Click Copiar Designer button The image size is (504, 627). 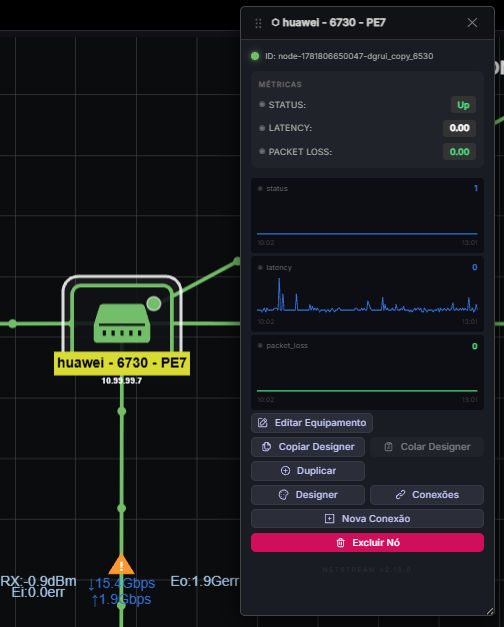coord(308,447)
